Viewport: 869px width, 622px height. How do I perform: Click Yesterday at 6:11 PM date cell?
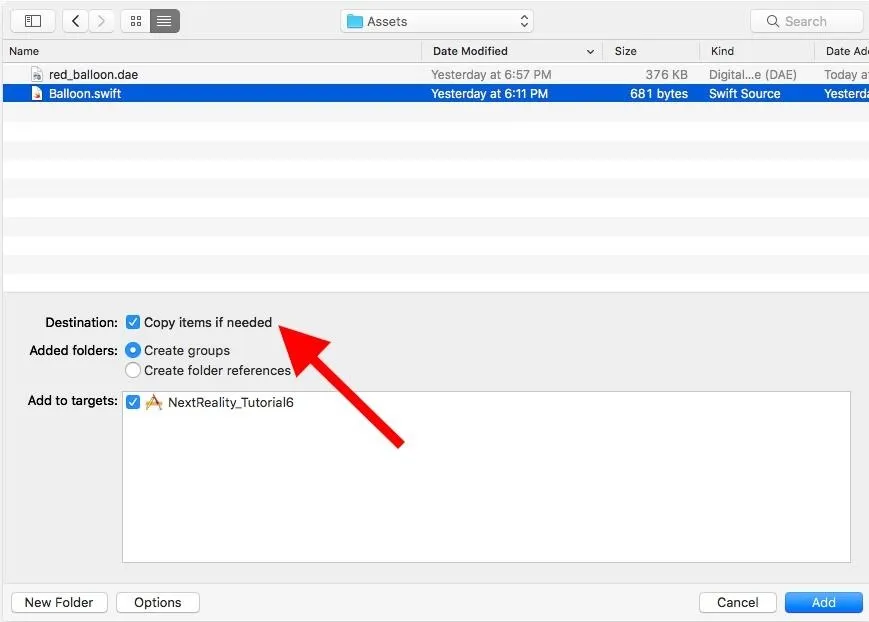[x=489, y=93]
